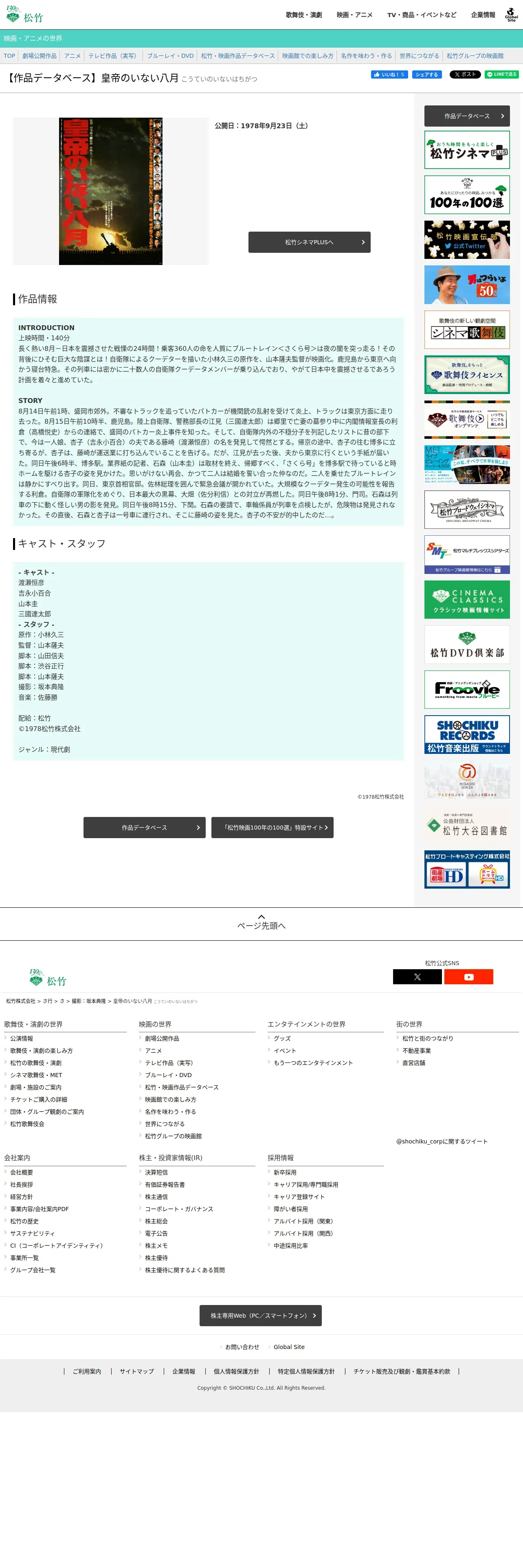This screenshot has width=523, height=1568.
Task: Click the bottom 作品データベース button
Action: click(144, 828)
